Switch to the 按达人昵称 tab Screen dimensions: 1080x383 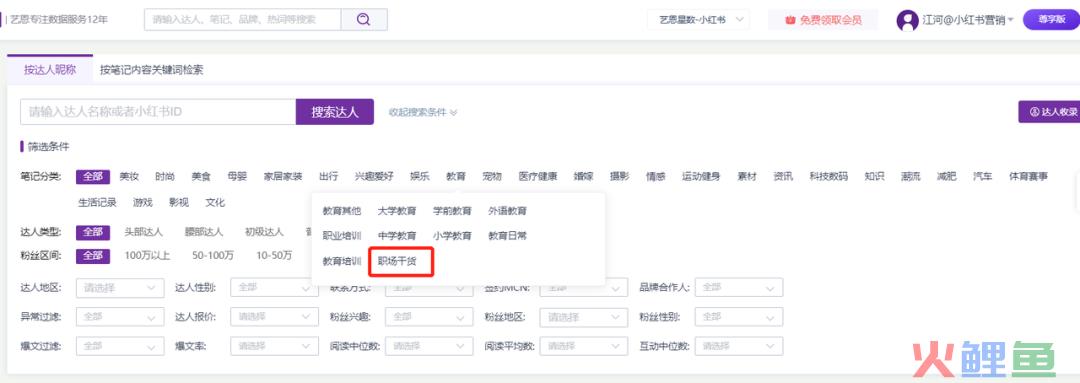coord(50,70)
